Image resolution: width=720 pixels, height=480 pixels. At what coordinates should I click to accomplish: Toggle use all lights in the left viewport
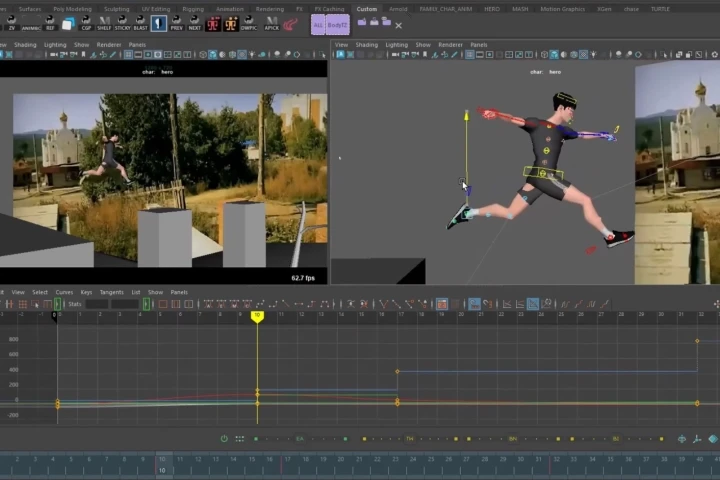tap(252, 55)
